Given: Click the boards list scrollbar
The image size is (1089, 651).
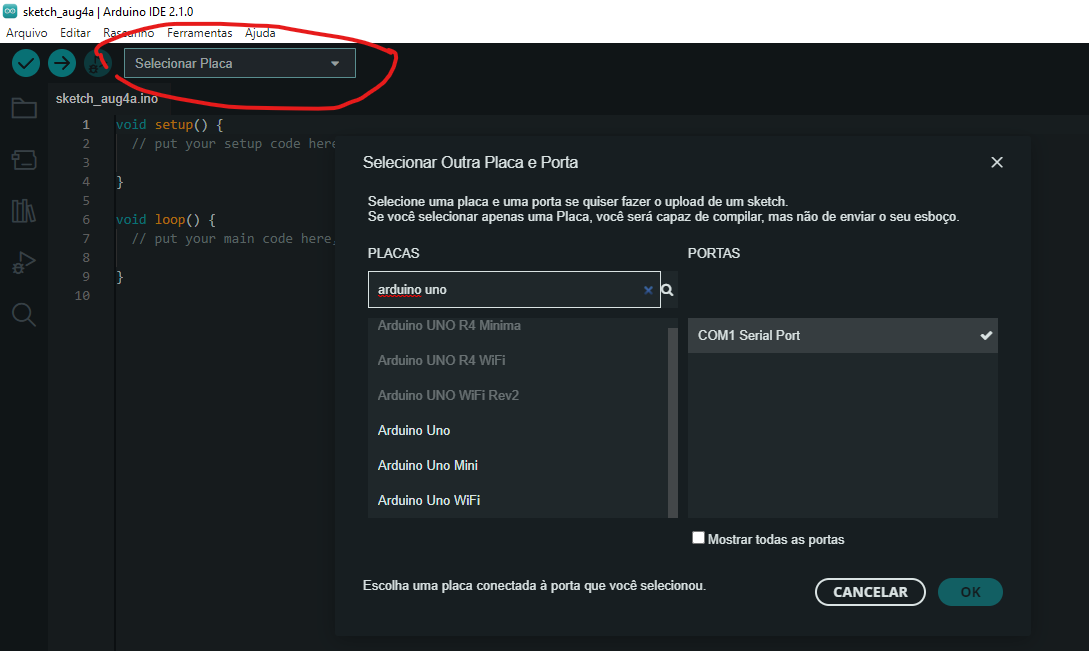Looking at the screenshot, I should click(x=672, y=422).
